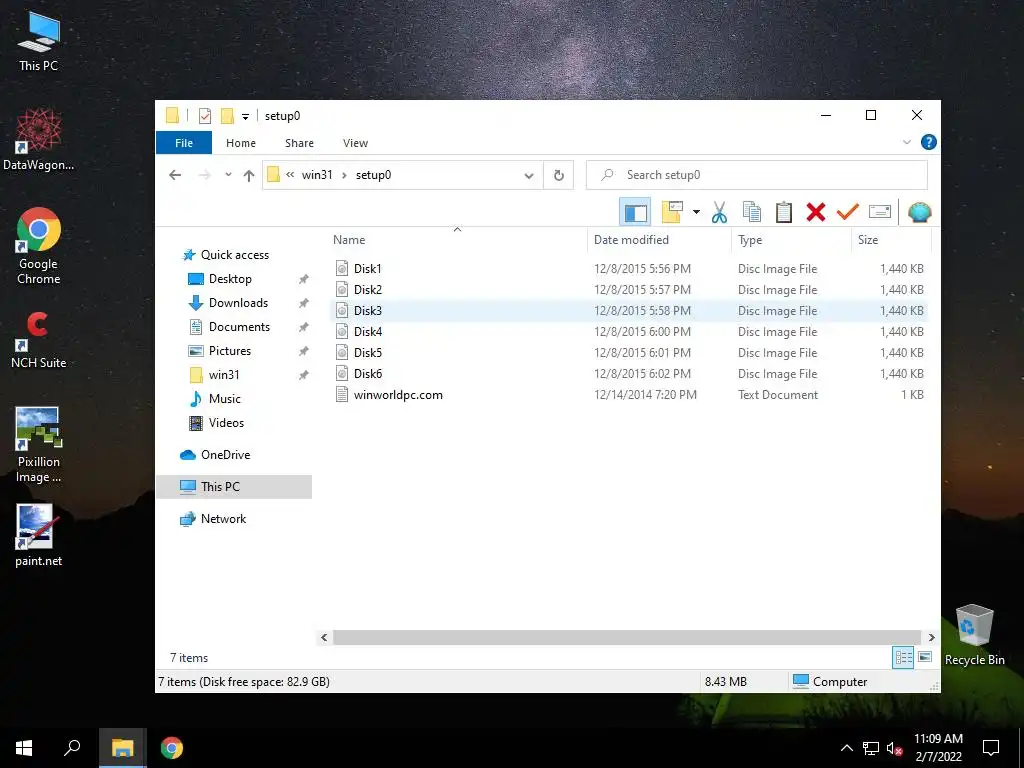Click win31 in the address path

pos(317,175)
